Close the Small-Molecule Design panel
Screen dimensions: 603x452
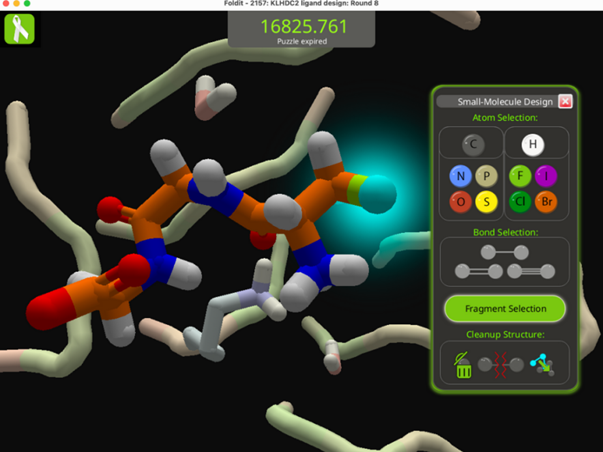pos(565,101)
